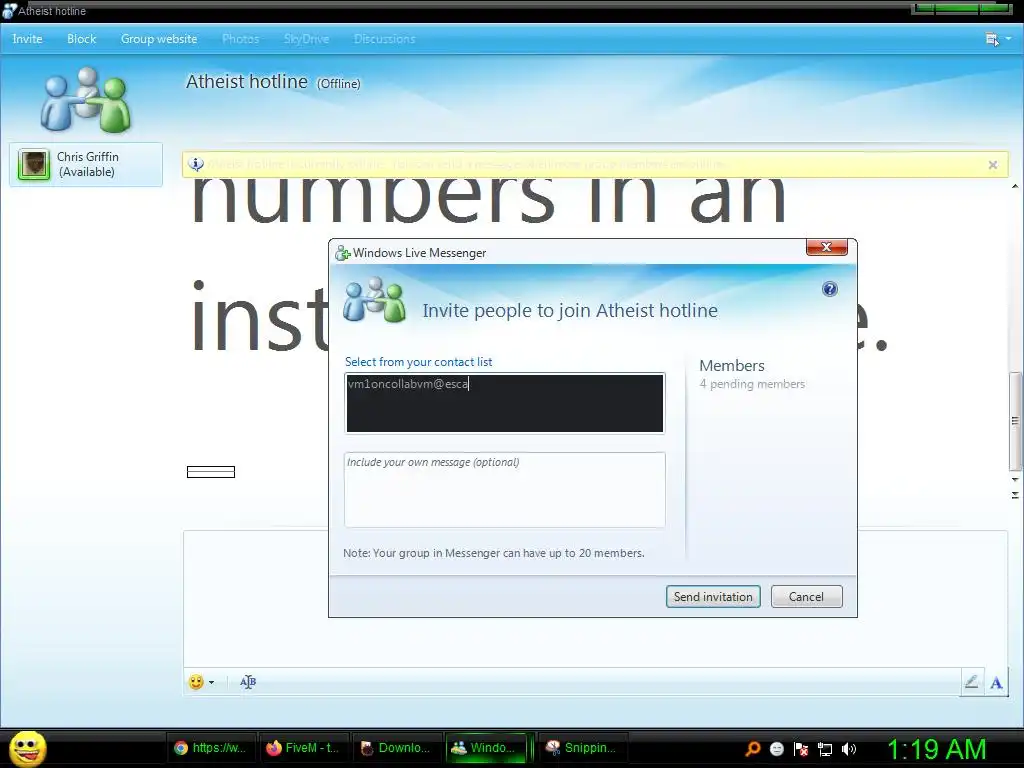Click the Members heading in dialog
This screenshot has width=1024, height=768.
732,366
